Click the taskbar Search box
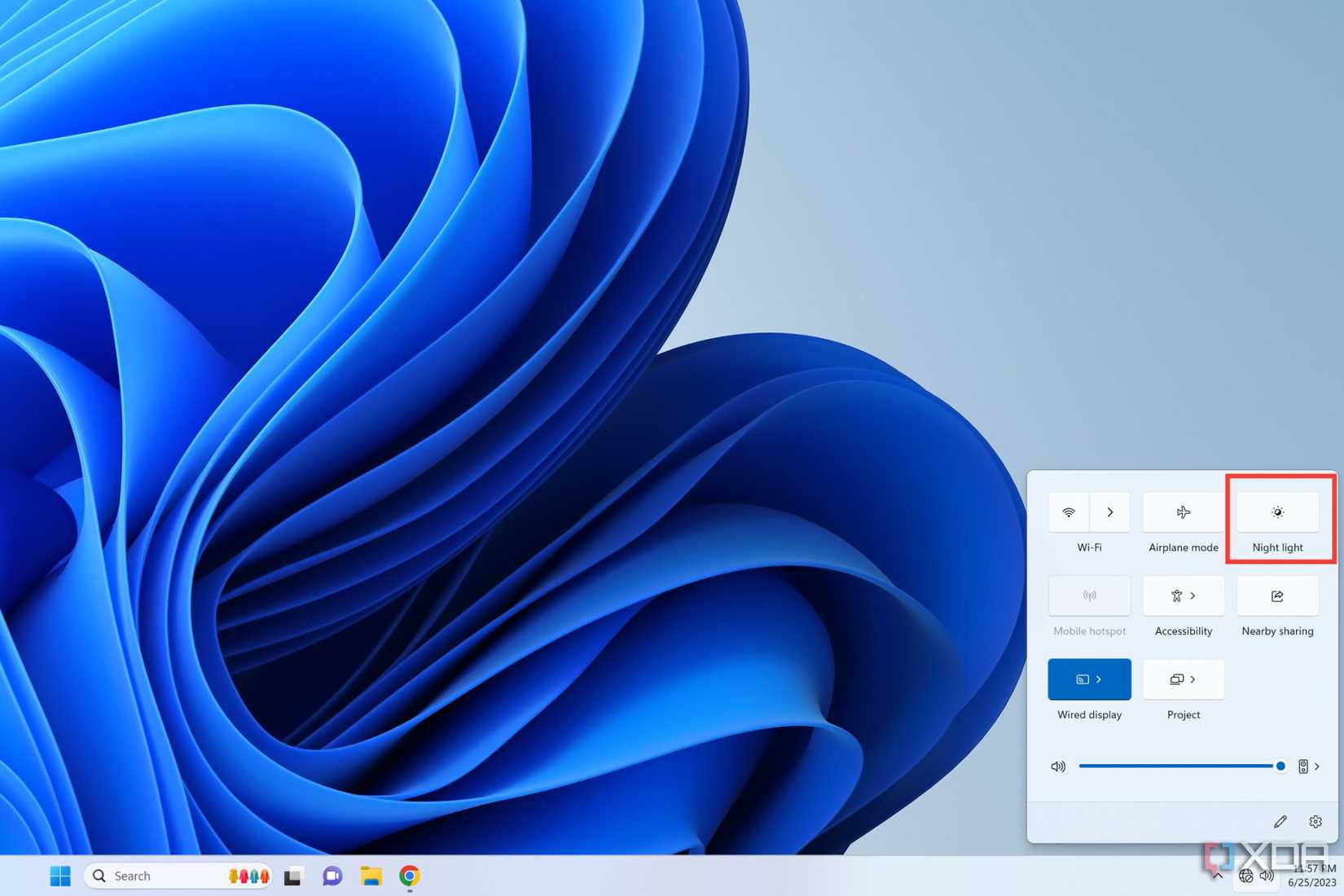 click(178, 876)
